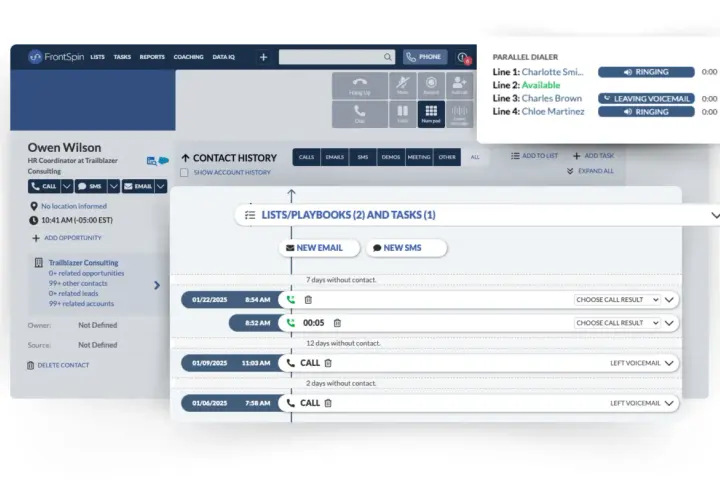
Task: Click the Hold pause button
Action: [403, 114]
